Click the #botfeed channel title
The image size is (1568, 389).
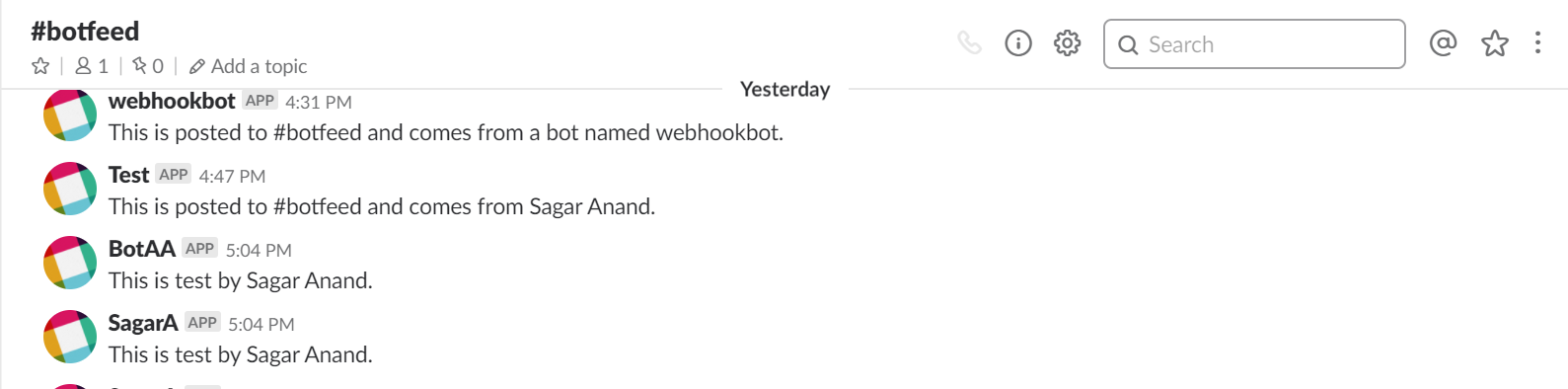86,32
